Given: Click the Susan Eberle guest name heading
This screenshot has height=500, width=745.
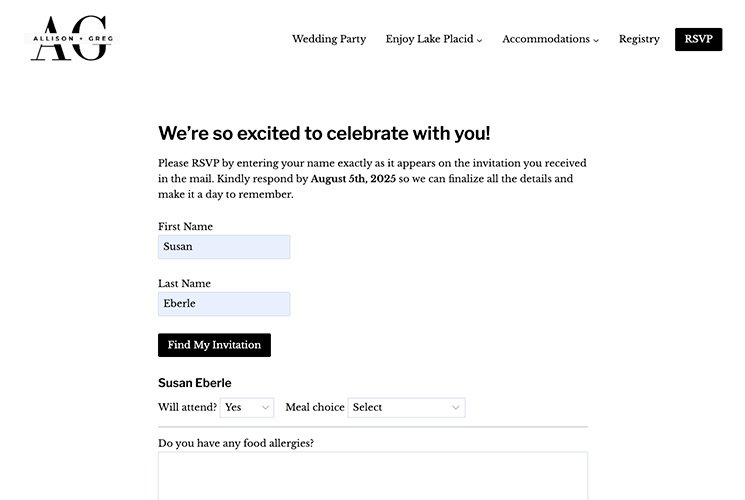Looking at the screenshot, I should pos(195,383).
